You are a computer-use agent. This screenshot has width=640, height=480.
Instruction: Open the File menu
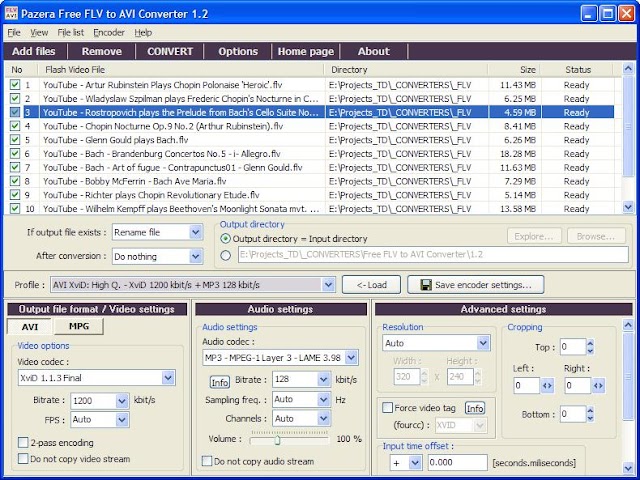(14, 33)
